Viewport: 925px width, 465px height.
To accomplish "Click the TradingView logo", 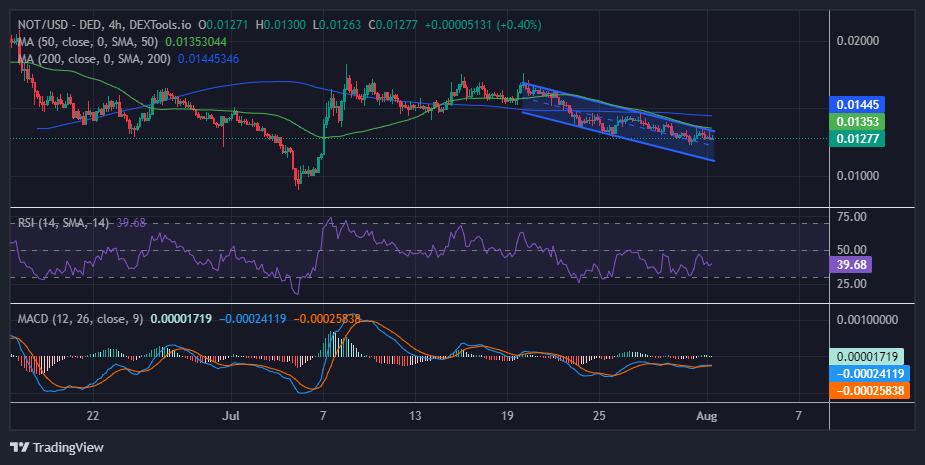I will click(x=57, y=447).
